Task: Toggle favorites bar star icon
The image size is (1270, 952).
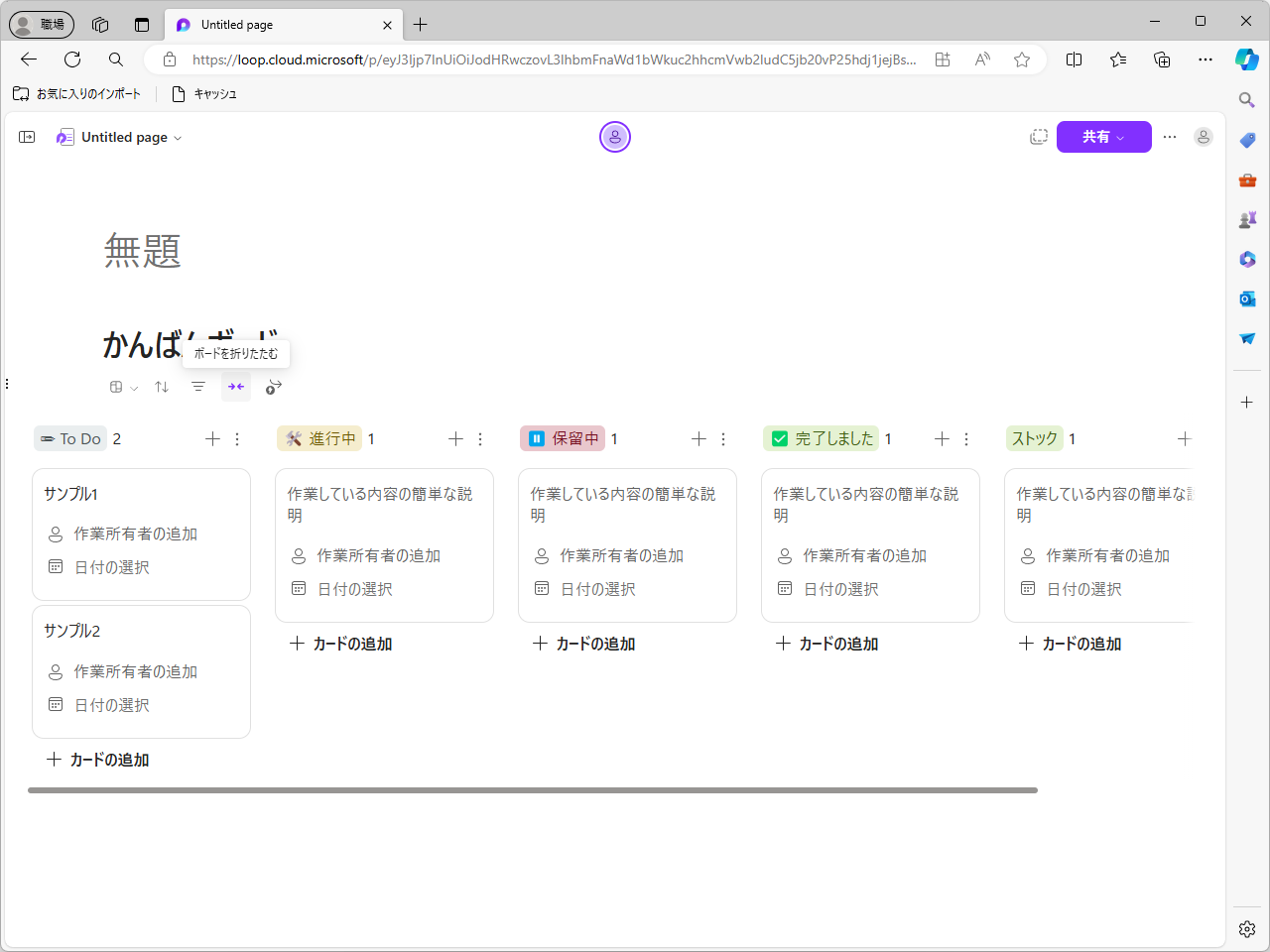Action: click(x=1118, y=59)
